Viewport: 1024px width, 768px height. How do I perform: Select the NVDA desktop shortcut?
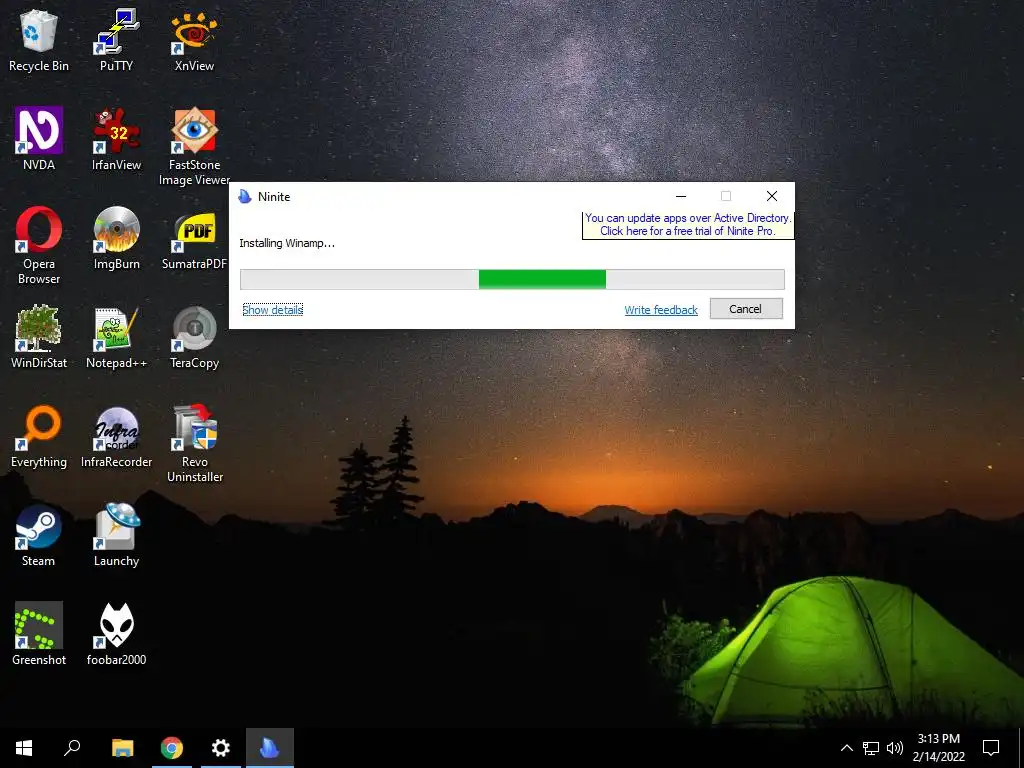pos(39,139)
